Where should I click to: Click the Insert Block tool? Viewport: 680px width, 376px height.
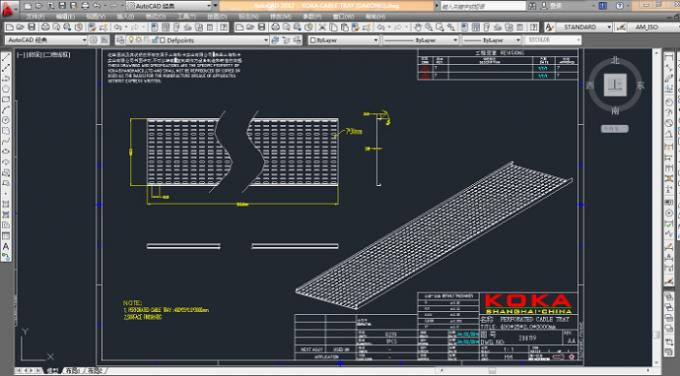(6, 173)
